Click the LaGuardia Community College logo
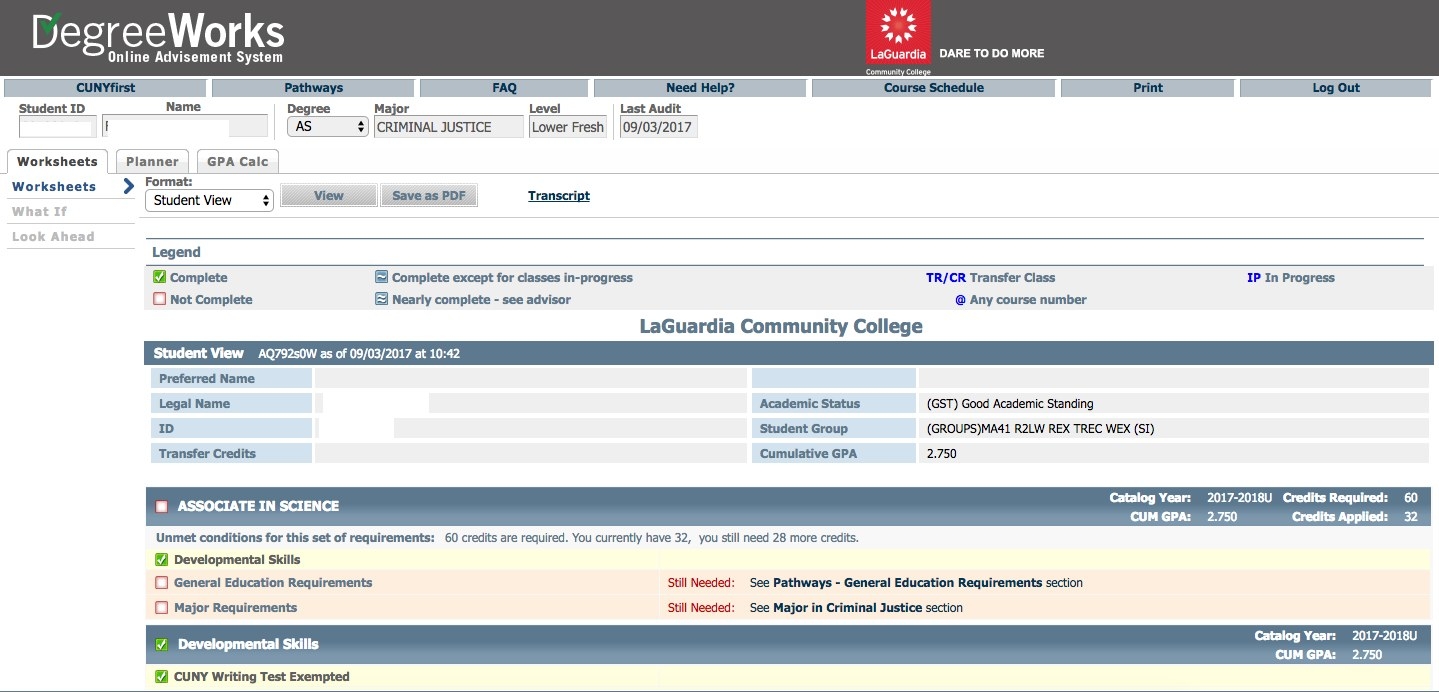Image resolution: width=1439 pixels, height=692 pixels. pos(898,38)
